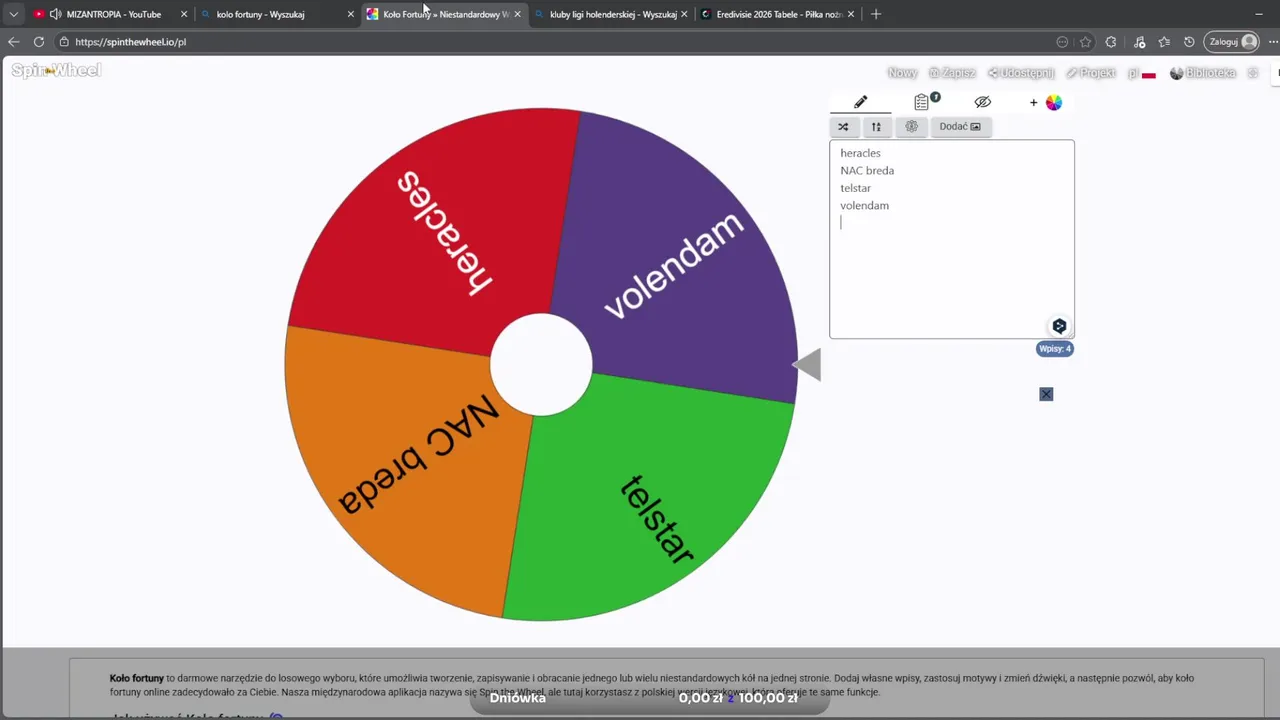Close the Koło Fortuny wheel tab
Image resolution: width=1280 pixels, height=720 pixels.
coord(517,14)
